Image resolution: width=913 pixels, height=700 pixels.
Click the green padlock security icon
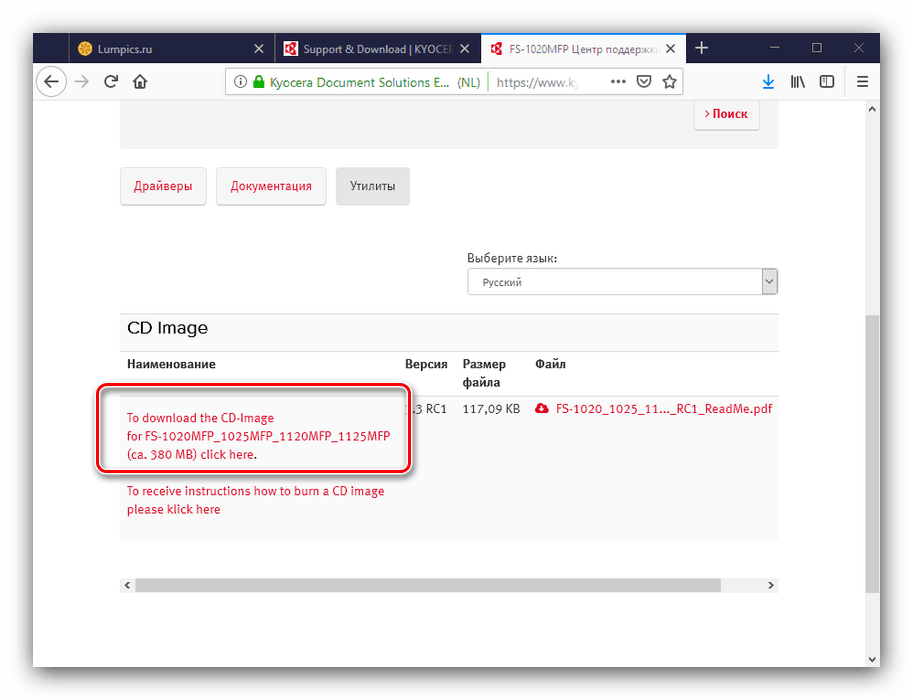(x=259, y=82)
